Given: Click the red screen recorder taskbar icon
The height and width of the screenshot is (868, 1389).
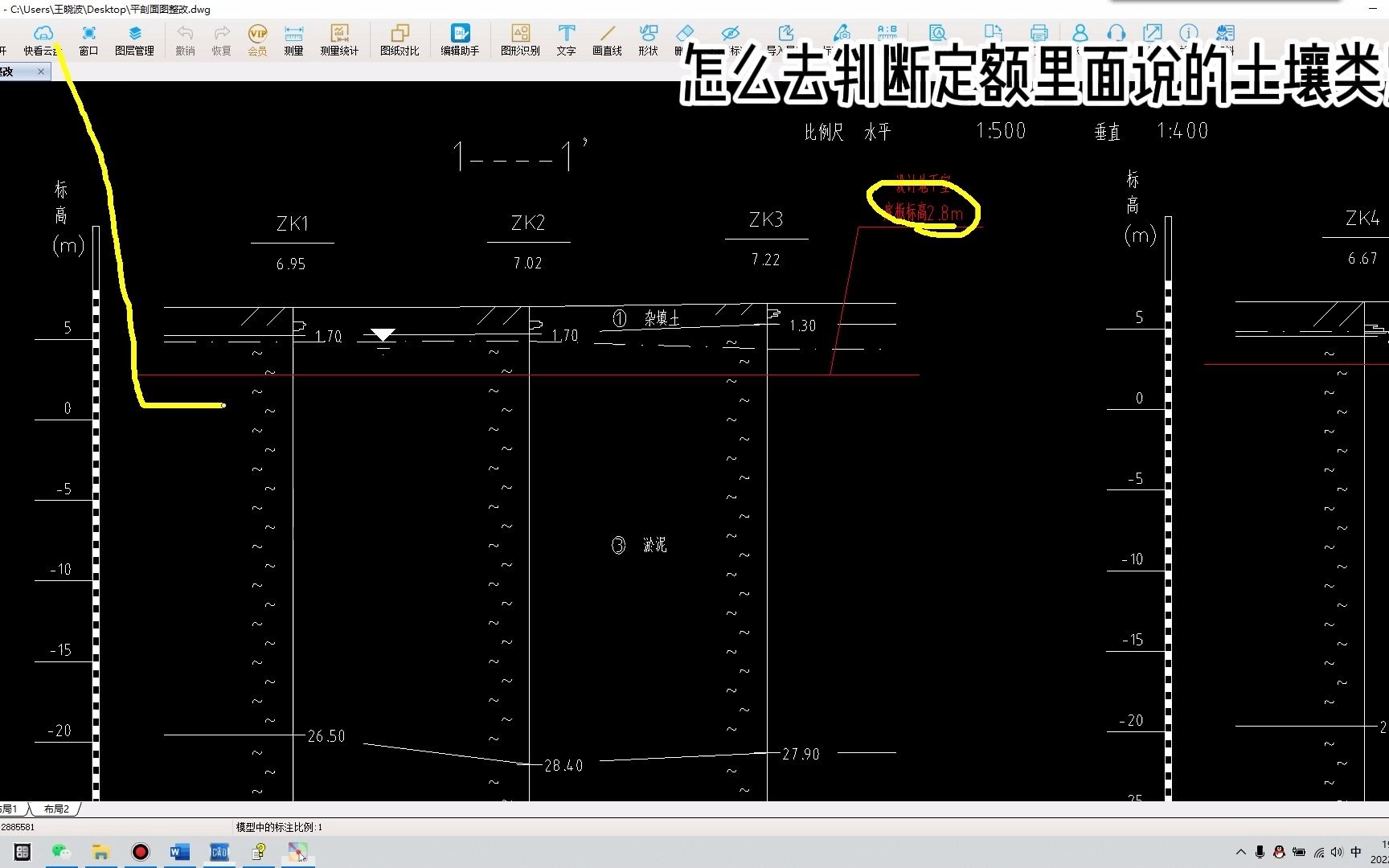Looking at the screenshot, I should [140, 852].
